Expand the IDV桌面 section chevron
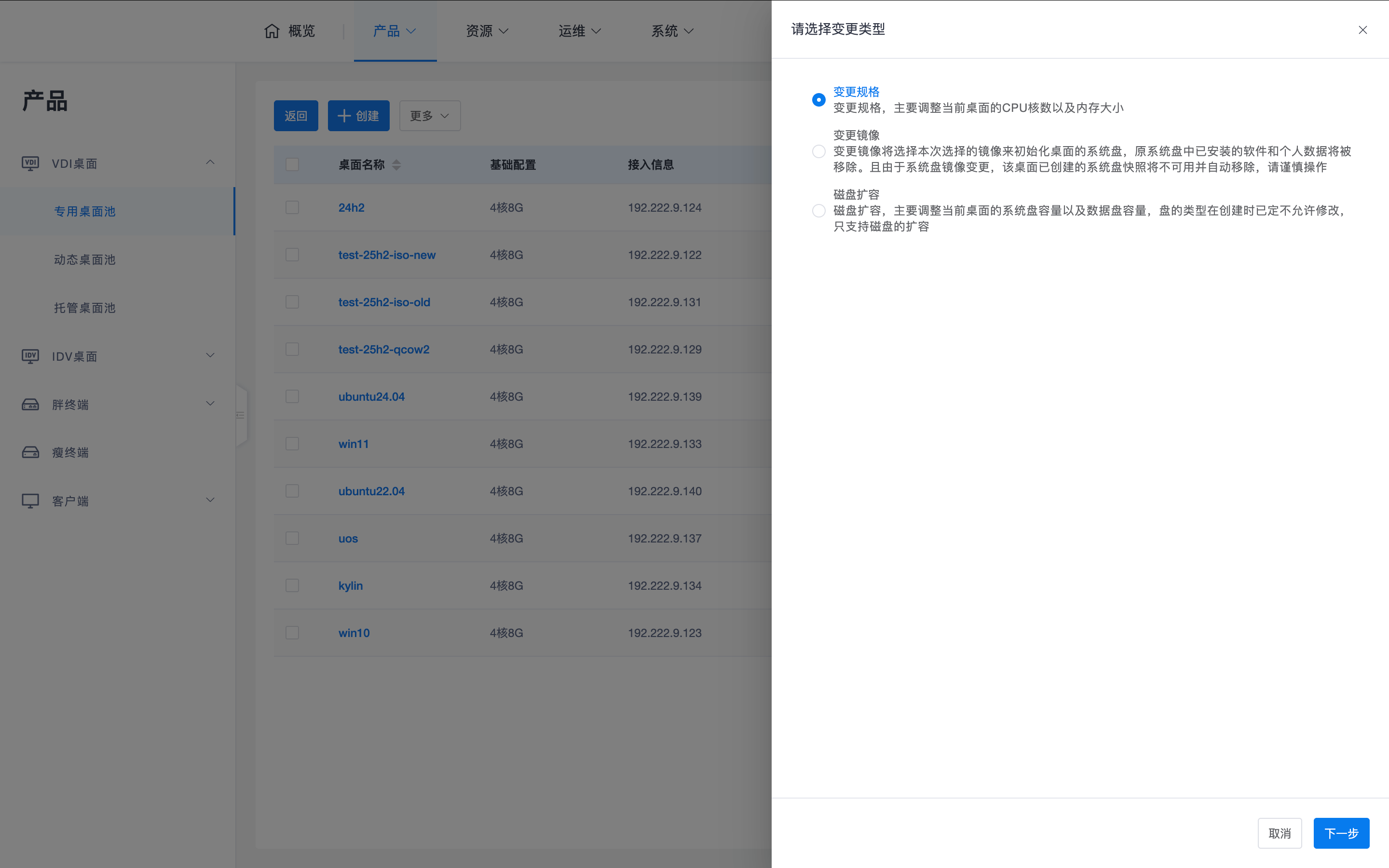Screen dimensions: 1389x868 (210, 355)
